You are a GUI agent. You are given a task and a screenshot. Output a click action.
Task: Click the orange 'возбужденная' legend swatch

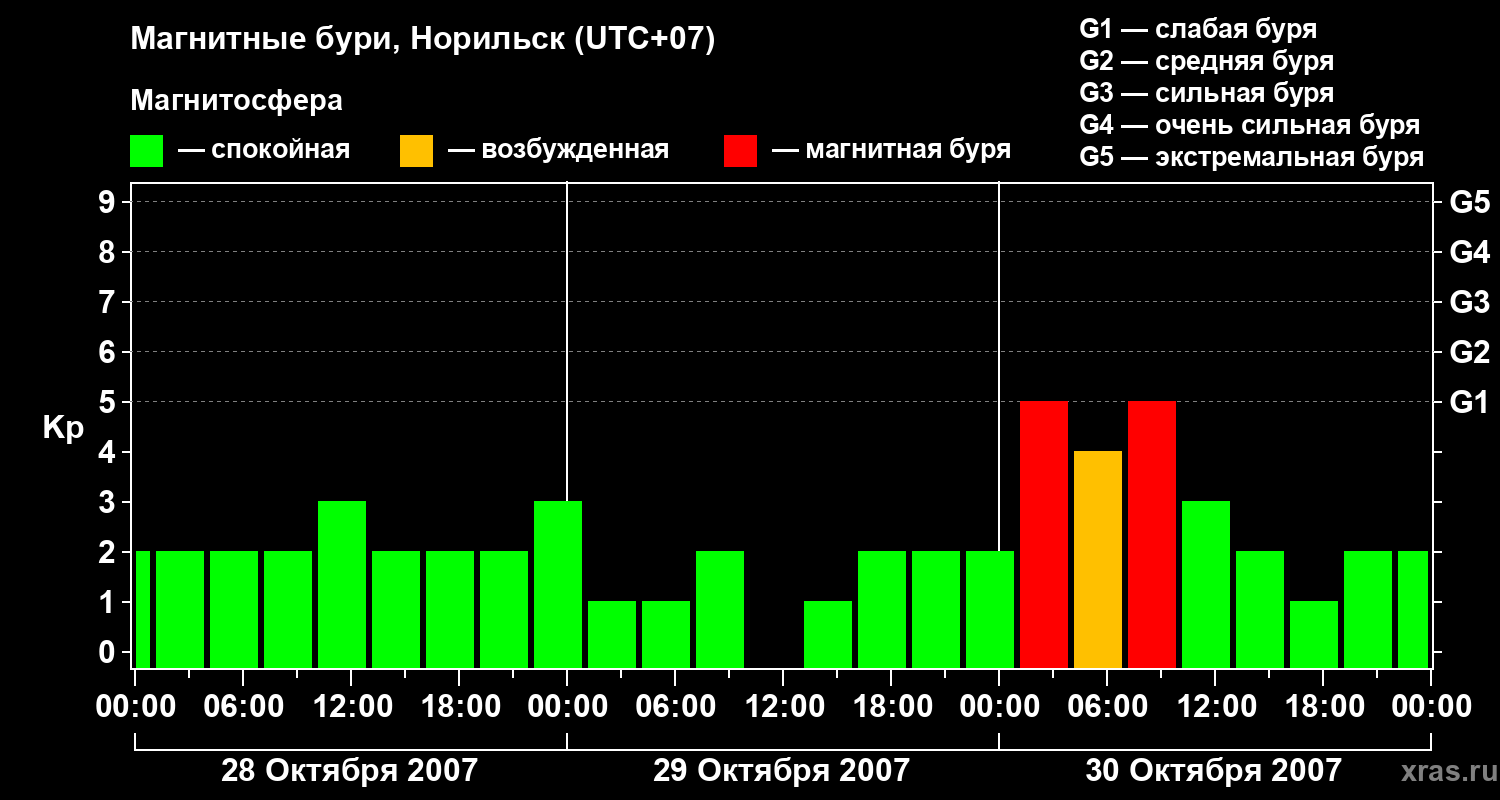[x=417, y=151]
